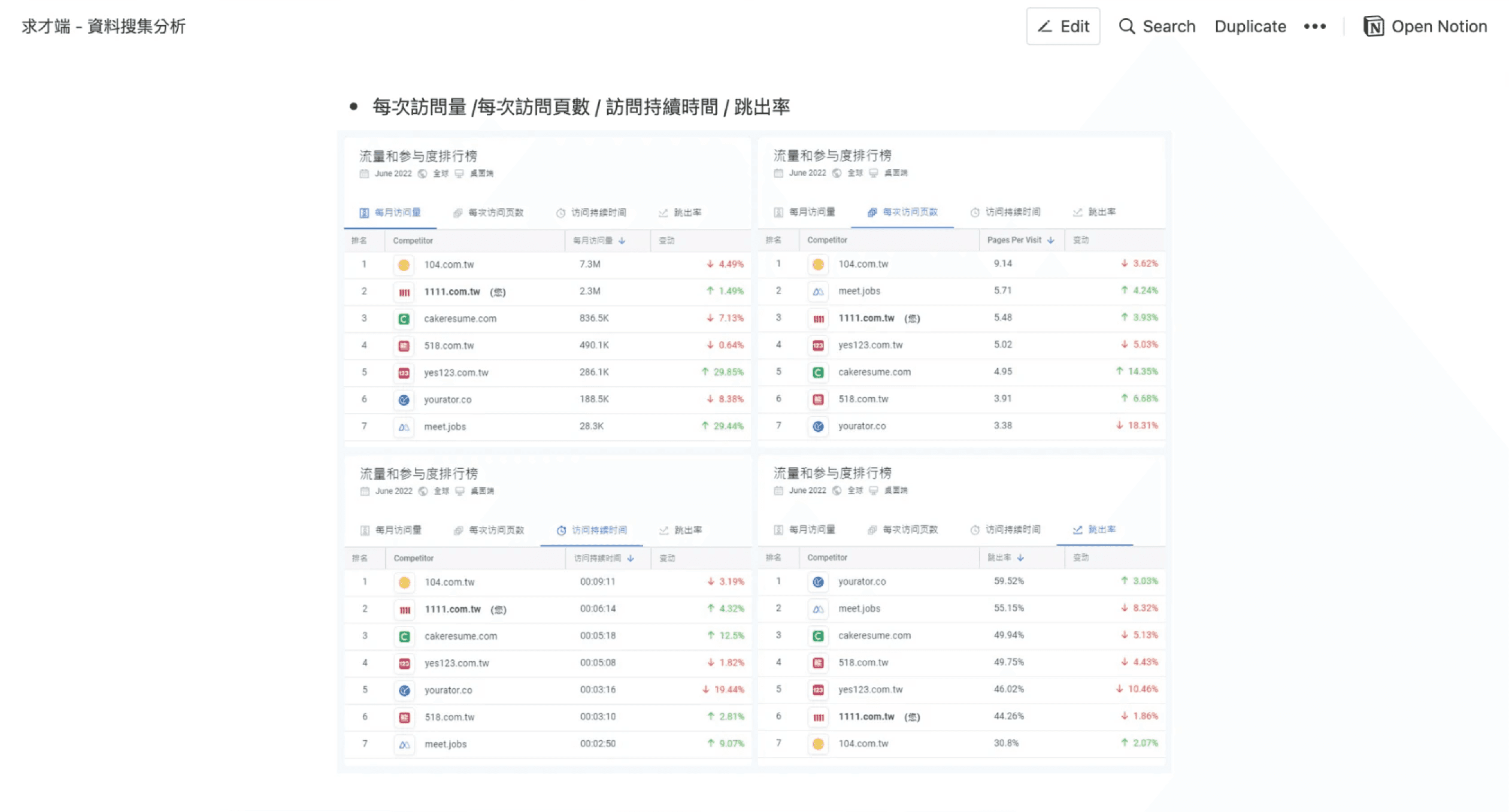
Task: Click yes123.com.tw favicon in the 286.1K row
Action: pos(404,373)
